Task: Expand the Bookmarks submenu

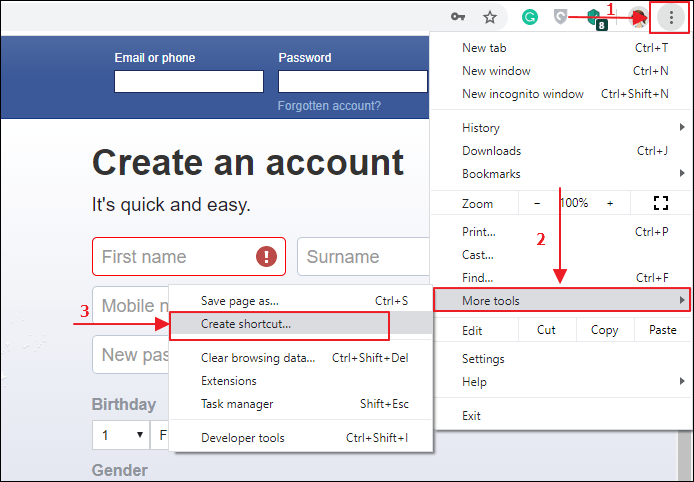Action: coord(561,174)
